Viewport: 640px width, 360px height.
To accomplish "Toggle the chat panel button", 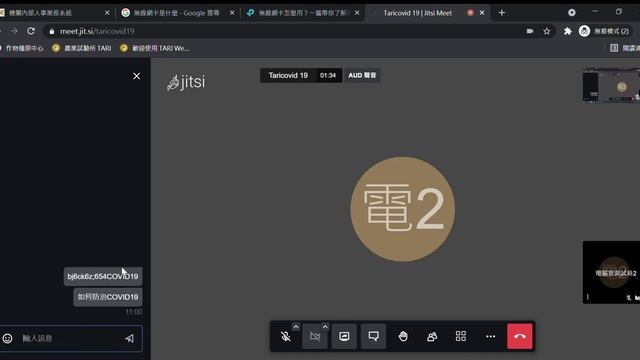I will [x=373, y=336].
